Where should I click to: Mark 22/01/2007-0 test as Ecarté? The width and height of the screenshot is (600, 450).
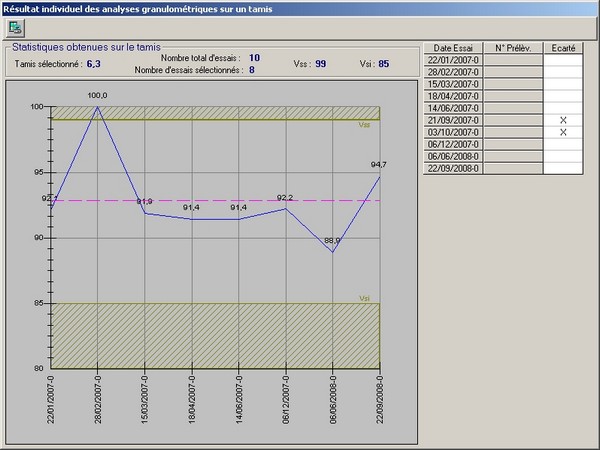(562, 60)
